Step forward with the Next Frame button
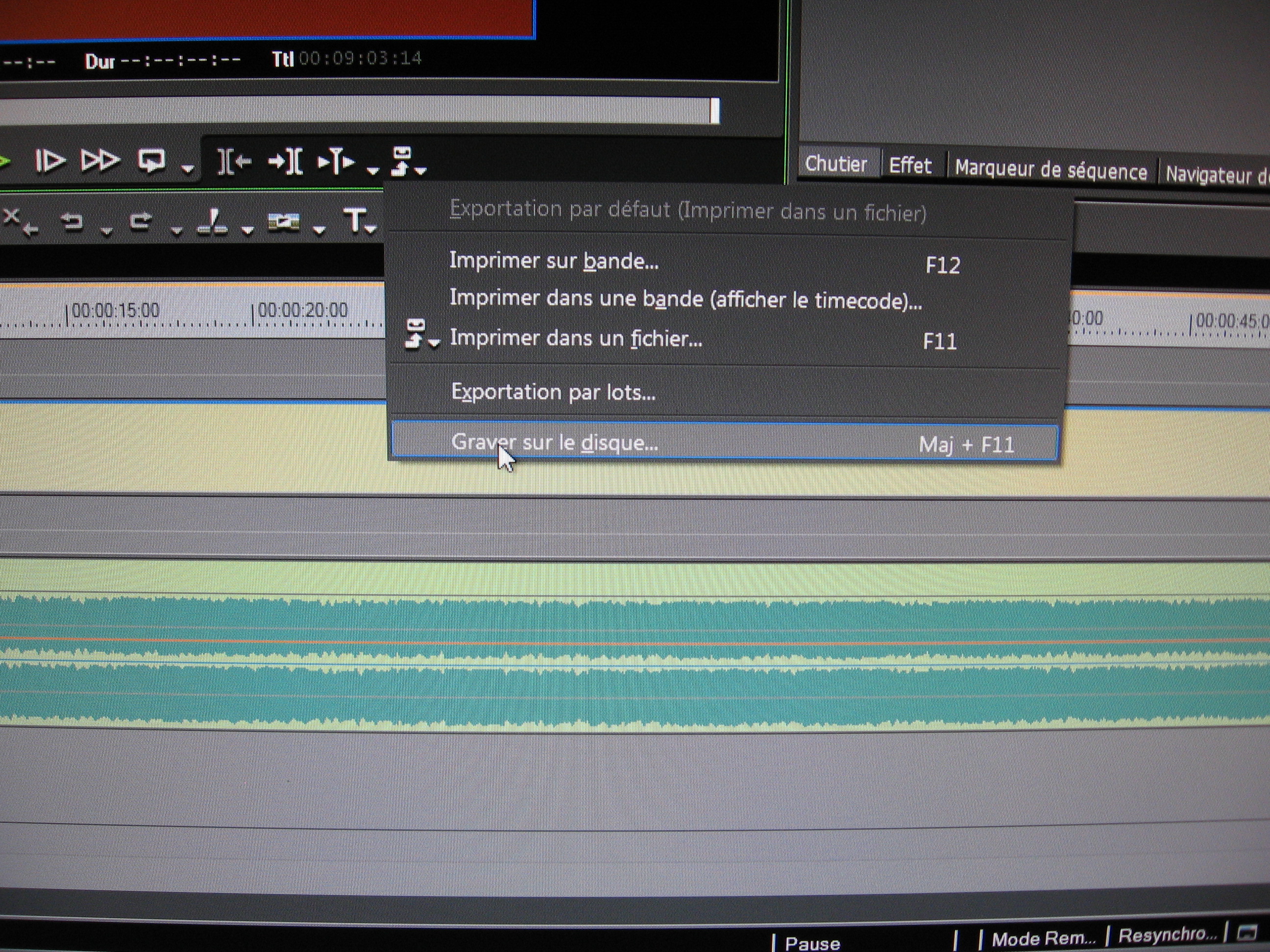Image resolution: width=1270 pixels, height=952 pixels. tap(50, 161)
